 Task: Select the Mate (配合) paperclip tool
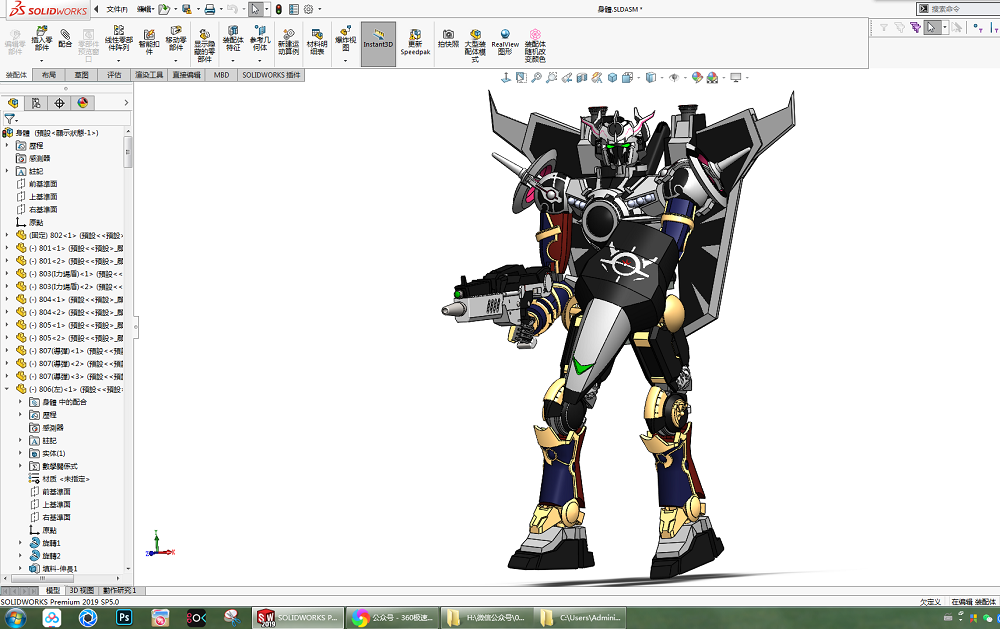(65, 38)
